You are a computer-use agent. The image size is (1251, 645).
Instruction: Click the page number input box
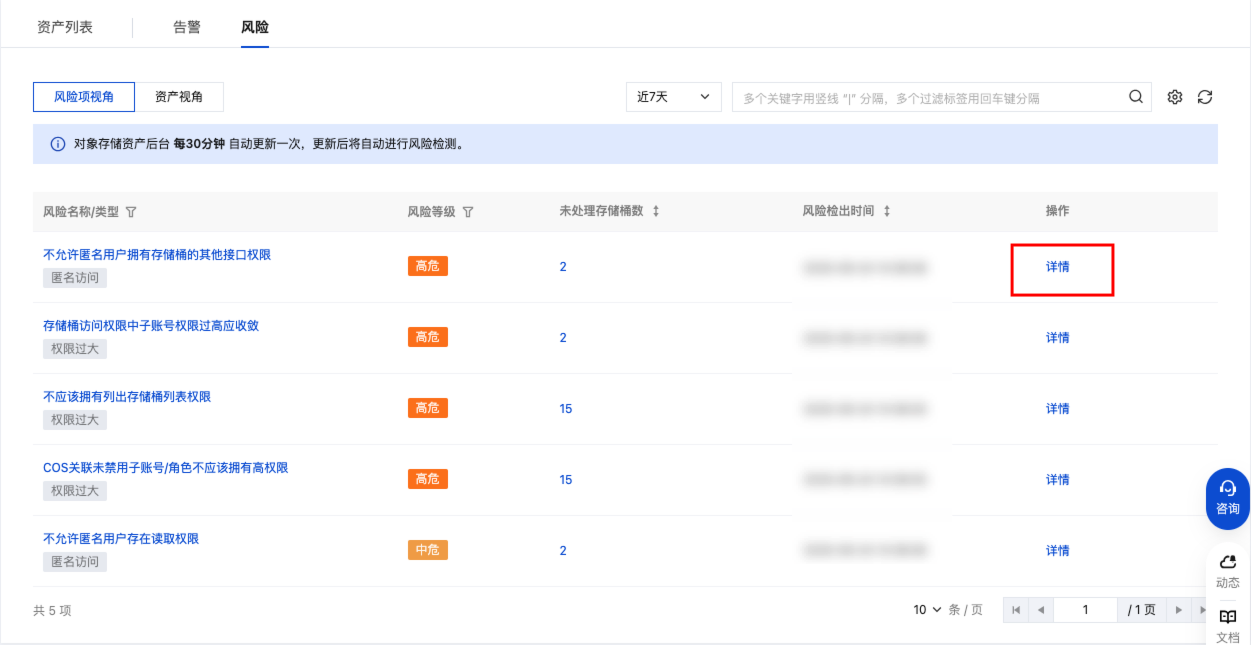click(1085, 609)
